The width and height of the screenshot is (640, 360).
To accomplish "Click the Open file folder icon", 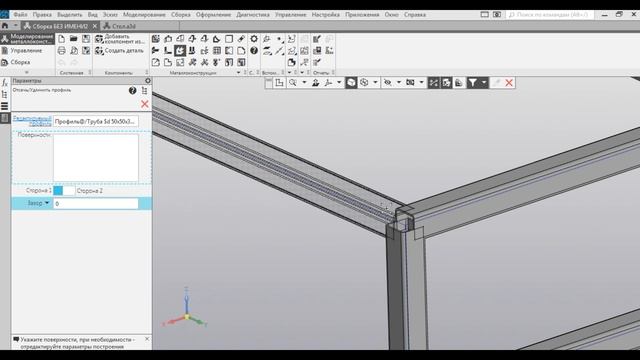I will tap(73, 39).
